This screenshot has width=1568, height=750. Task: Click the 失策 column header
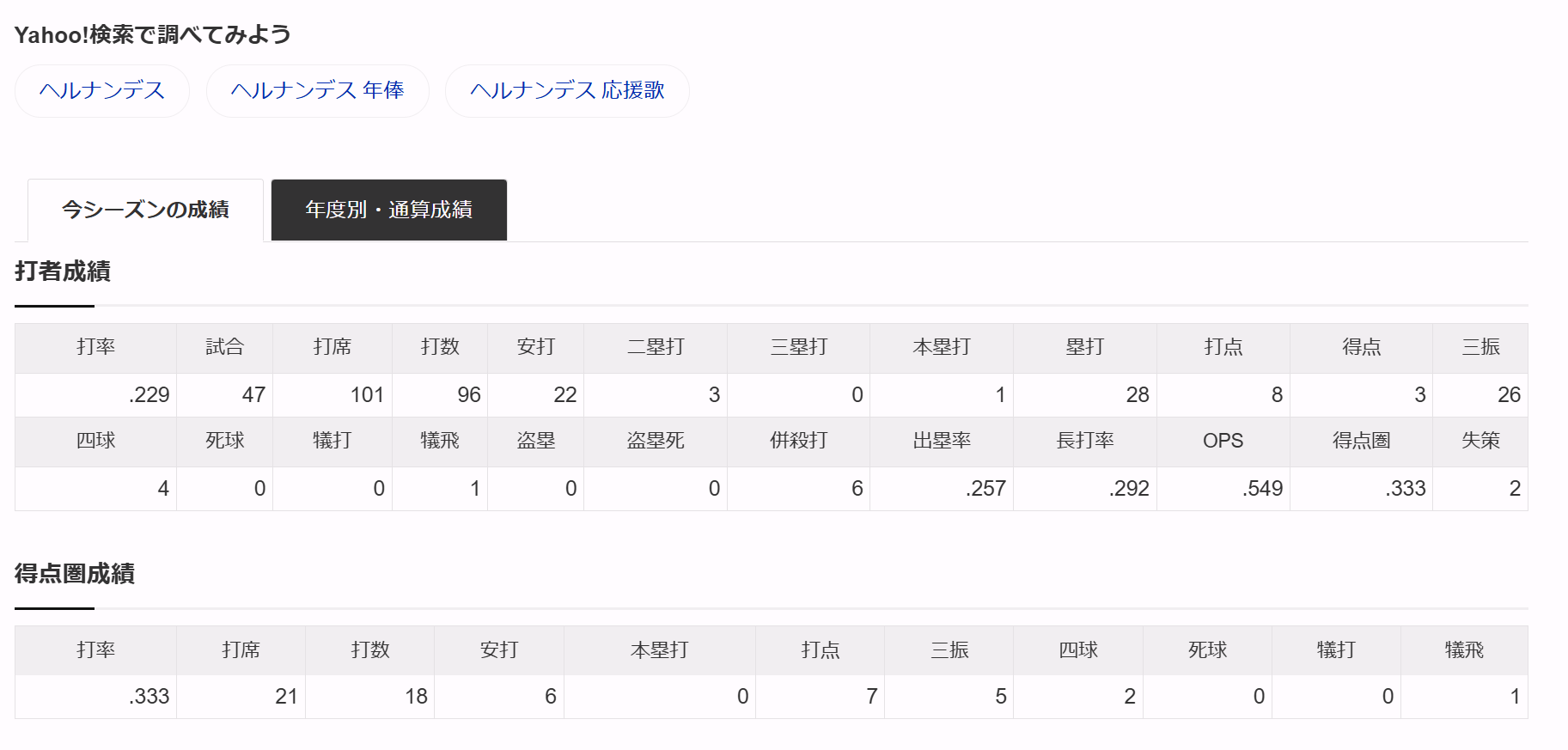1480,441
